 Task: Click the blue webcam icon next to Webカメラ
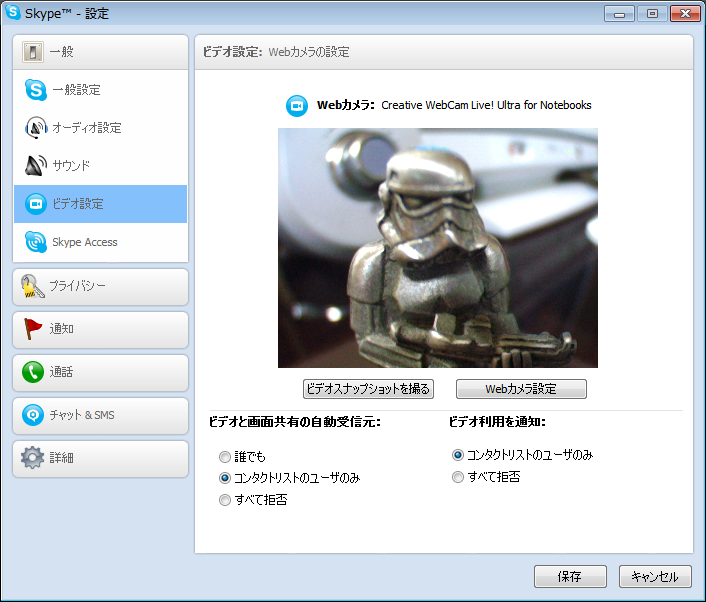click(297, 105)
